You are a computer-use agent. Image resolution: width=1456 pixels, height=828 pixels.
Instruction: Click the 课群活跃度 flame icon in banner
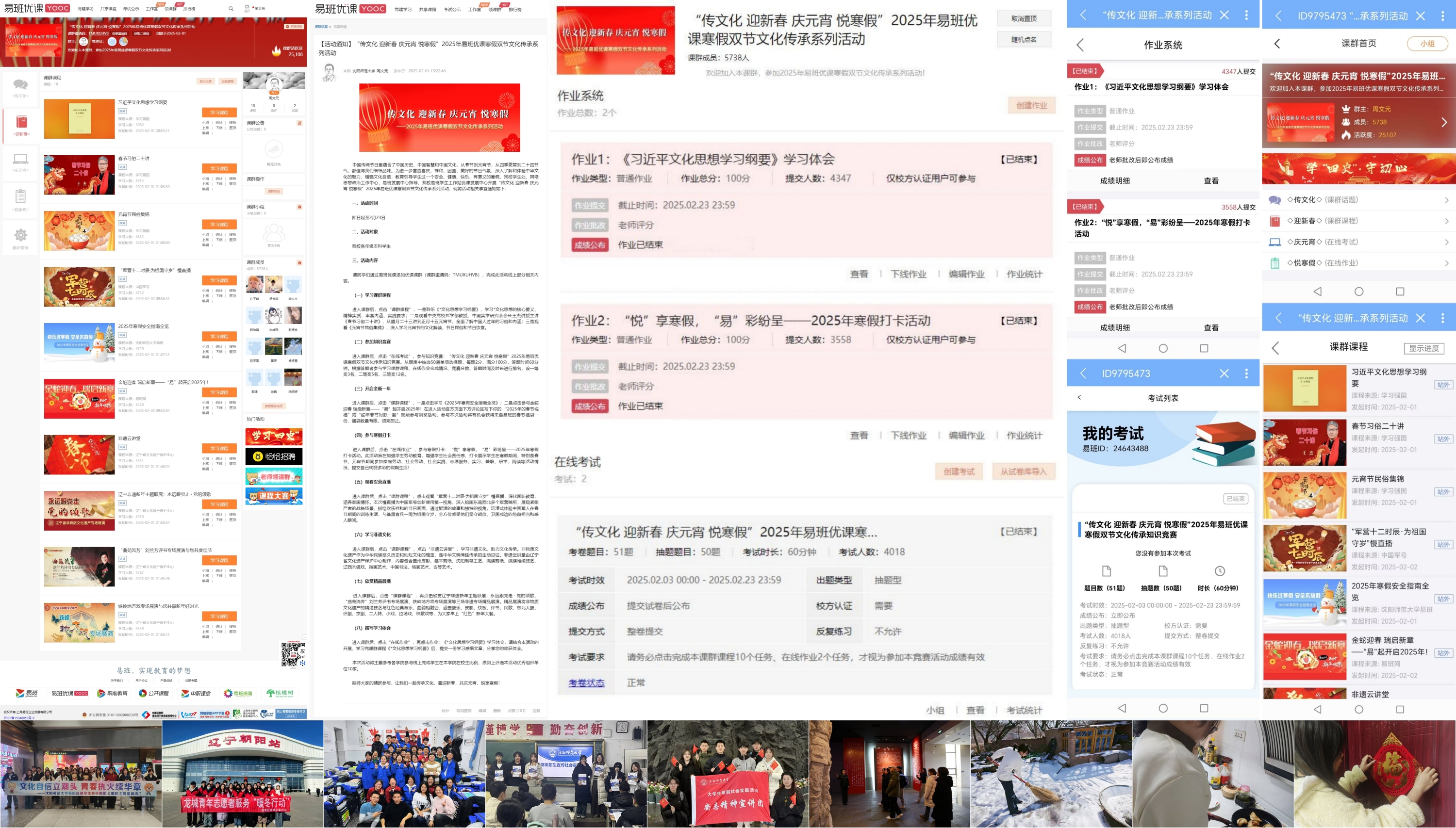(277, 50)
